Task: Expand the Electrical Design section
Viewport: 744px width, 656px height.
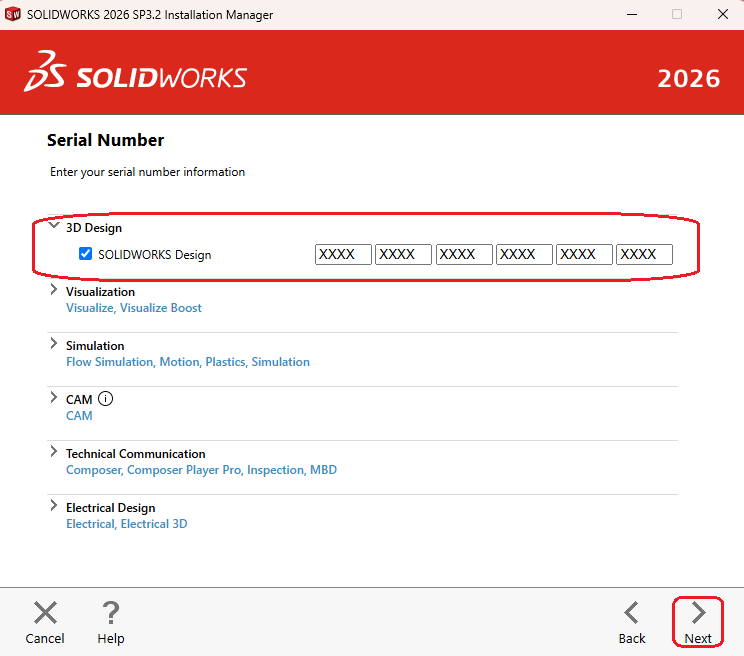Action: tap(54, 506)
